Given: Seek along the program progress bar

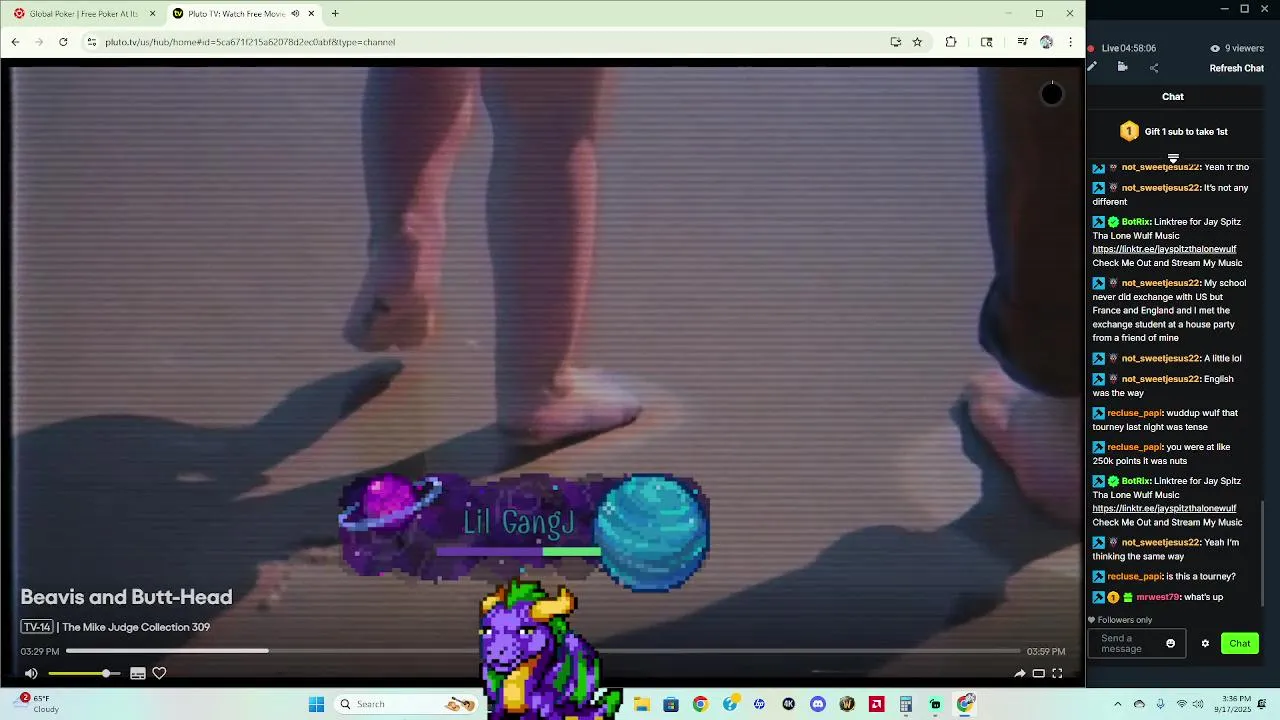Looking at the screenshot, I should (543, 651).
